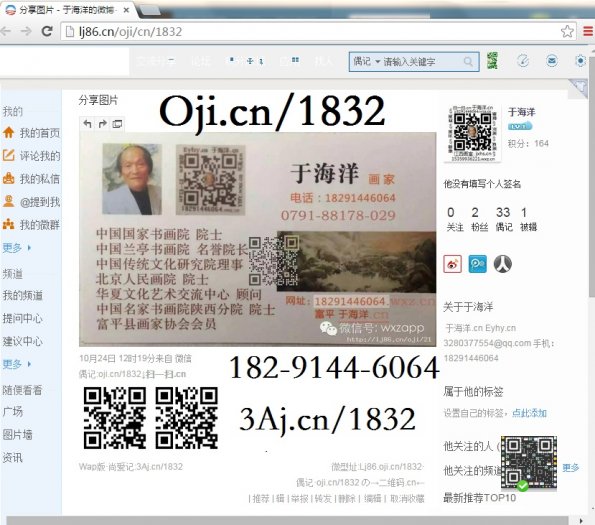
Task: Click the 编辑 action link
Action: click(x=372, y=498)
